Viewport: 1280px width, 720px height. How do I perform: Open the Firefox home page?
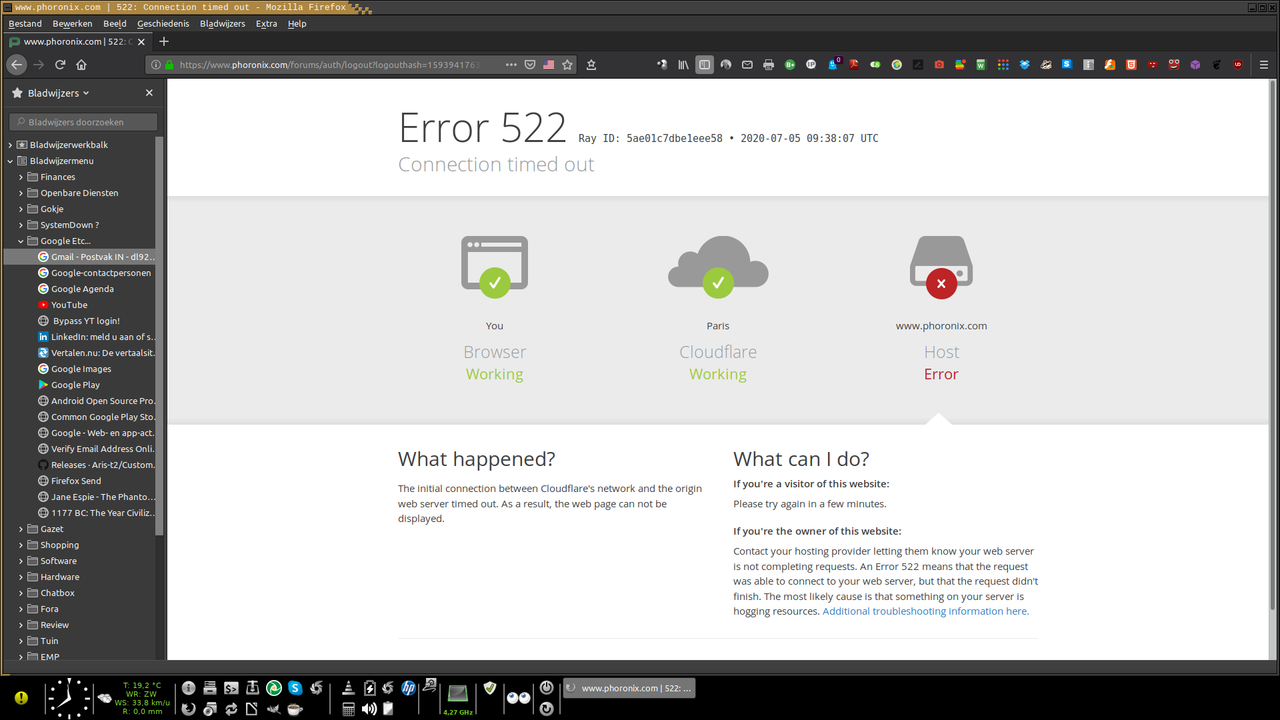(x=82, y=64)
